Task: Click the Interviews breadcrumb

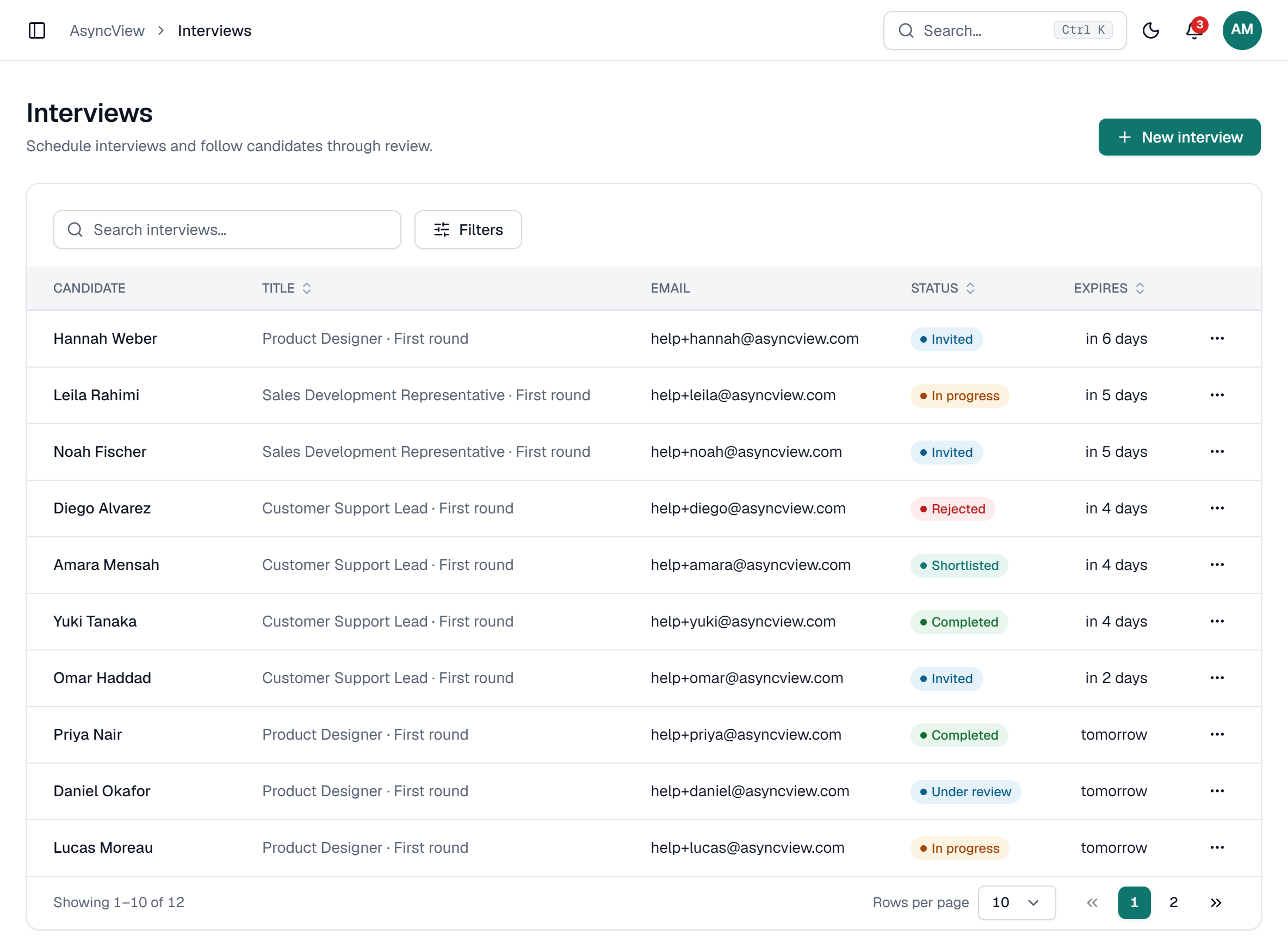Action: [214, 31]
